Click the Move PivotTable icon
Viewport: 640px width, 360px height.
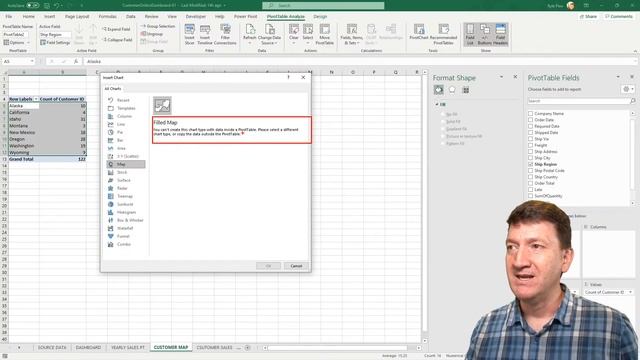pyautogui.click(x=324, y=34)
